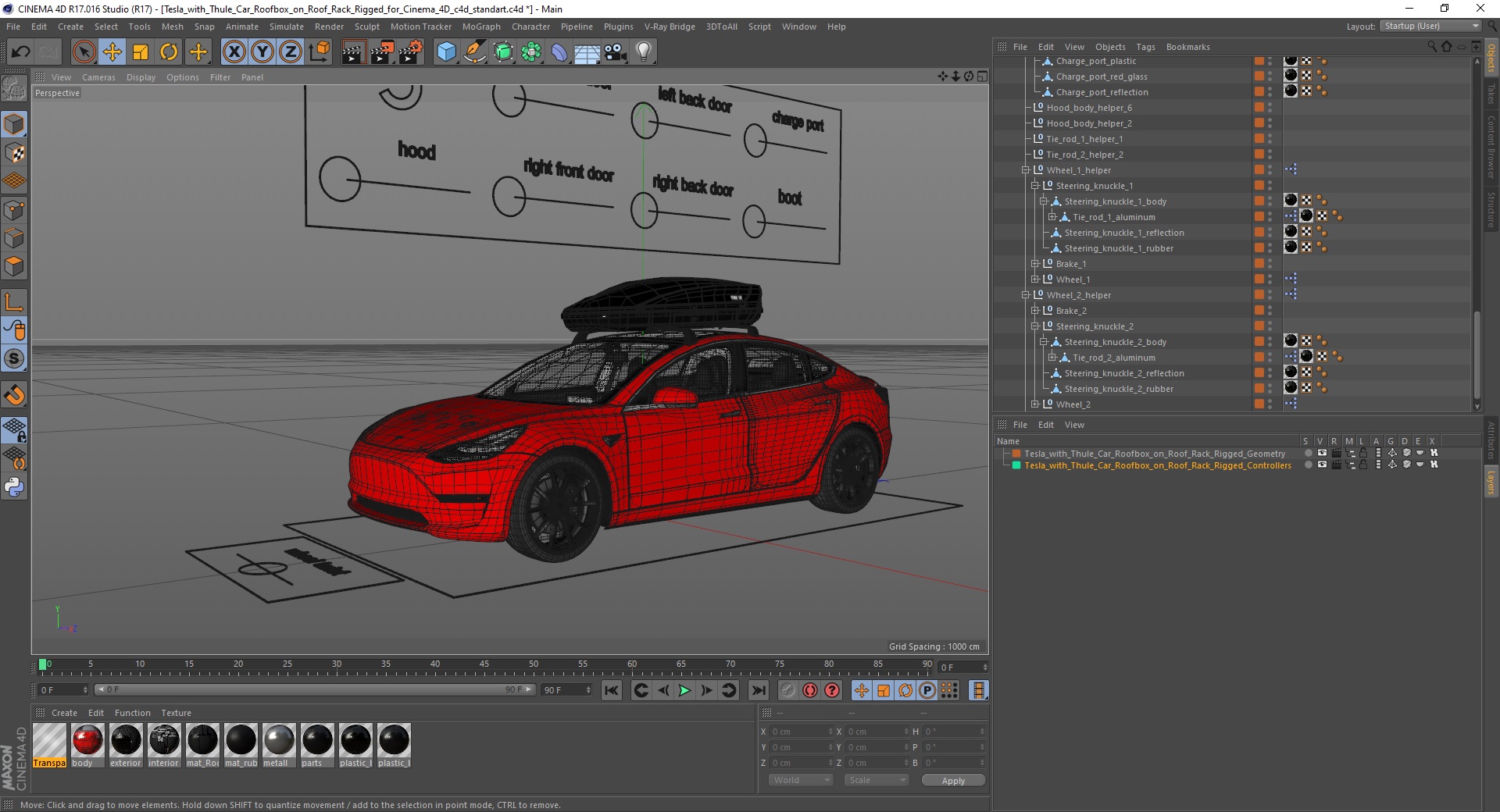
Task: Select Tie_rod_2_aluminum in object tree
Action: (1113, 358)
